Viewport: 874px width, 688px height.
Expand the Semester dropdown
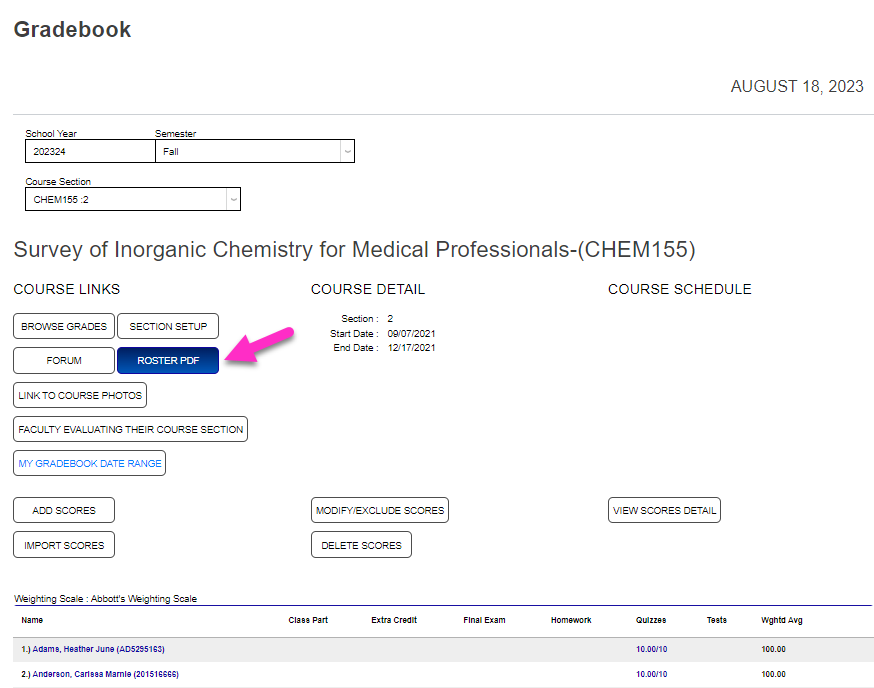[345, 151]
